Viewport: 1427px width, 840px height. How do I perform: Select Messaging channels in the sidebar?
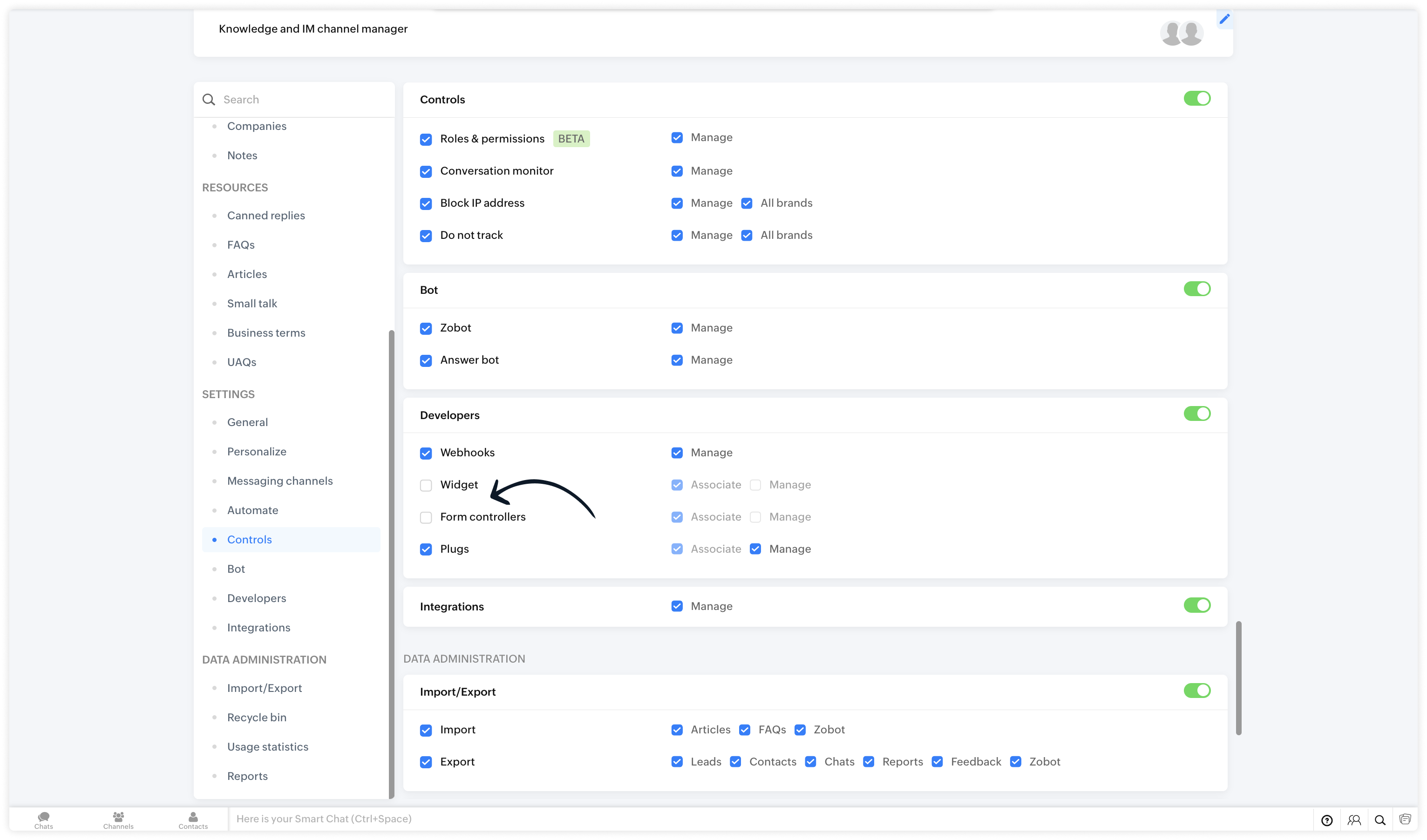pos(280,481)
